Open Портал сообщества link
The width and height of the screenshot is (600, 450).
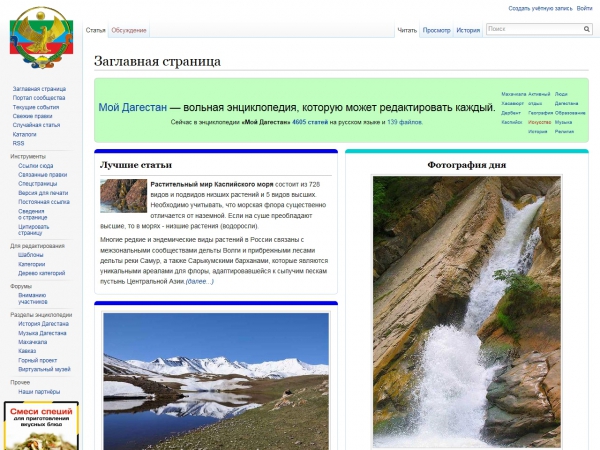[39, 98]
